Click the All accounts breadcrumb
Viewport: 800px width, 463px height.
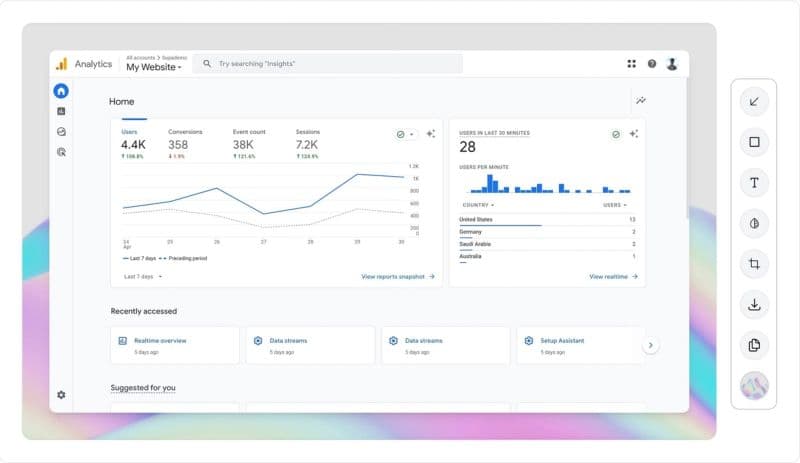click(140, 58)
